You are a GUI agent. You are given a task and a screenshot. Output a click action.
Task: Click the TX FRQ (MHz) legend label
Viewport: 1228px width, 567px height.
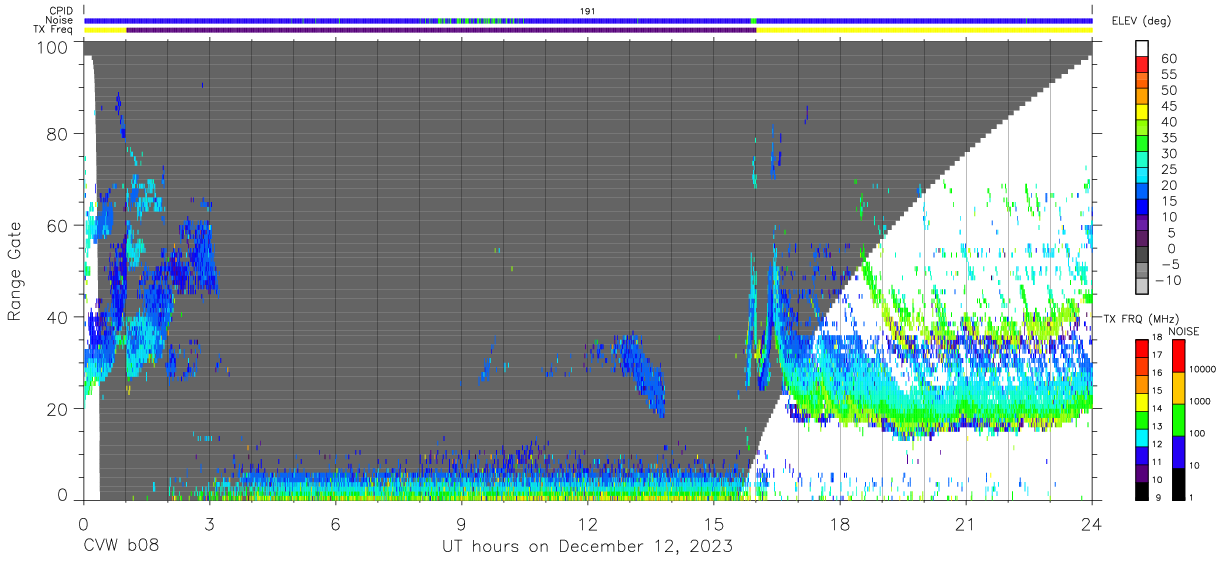[1138, 318]
